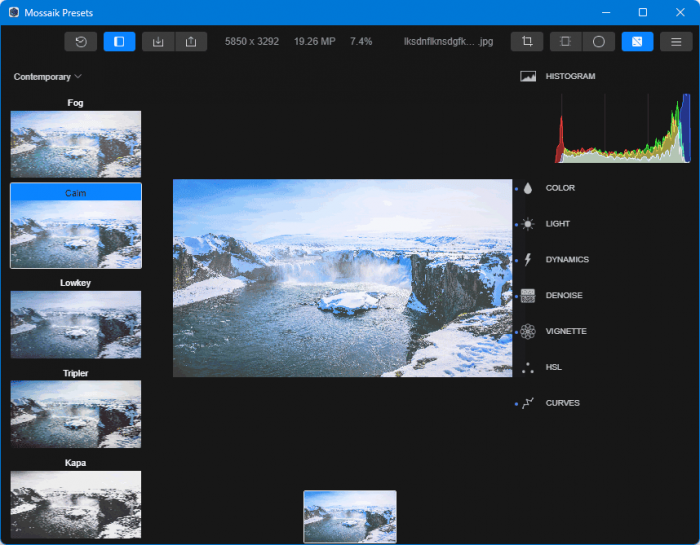Image resolution: width=700 pixels, height=545 pixels.
Task: Click the Vignette icon
Action: click(528, 332)
